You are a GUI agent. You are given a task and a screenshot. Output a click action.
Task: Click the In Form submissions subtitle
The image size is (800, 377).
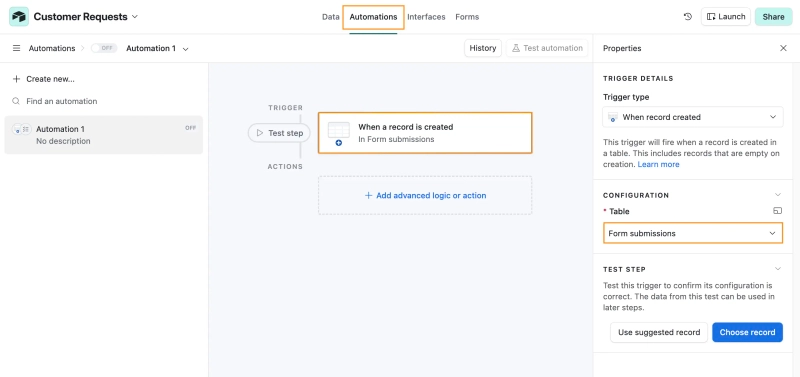pyautogui.click(x=396, y=139)
